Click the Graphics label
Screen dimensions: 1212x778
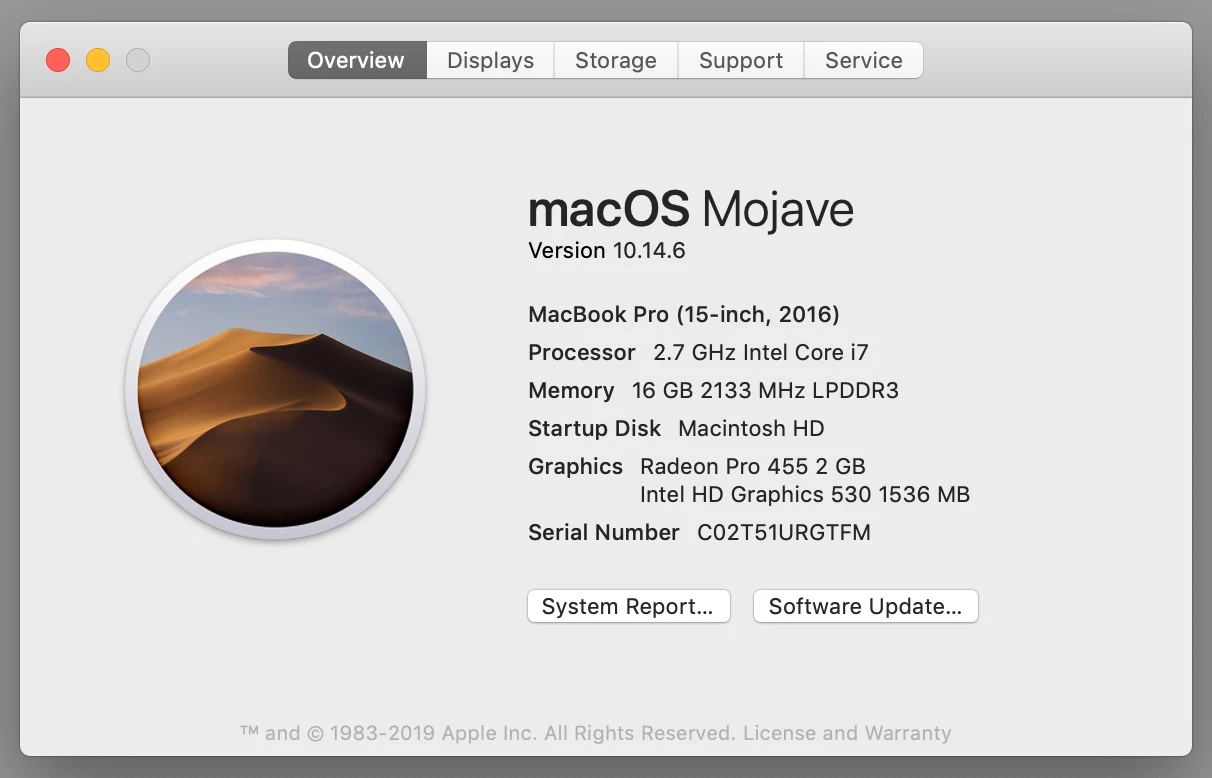pyautogui.click(x=576, y=466)
